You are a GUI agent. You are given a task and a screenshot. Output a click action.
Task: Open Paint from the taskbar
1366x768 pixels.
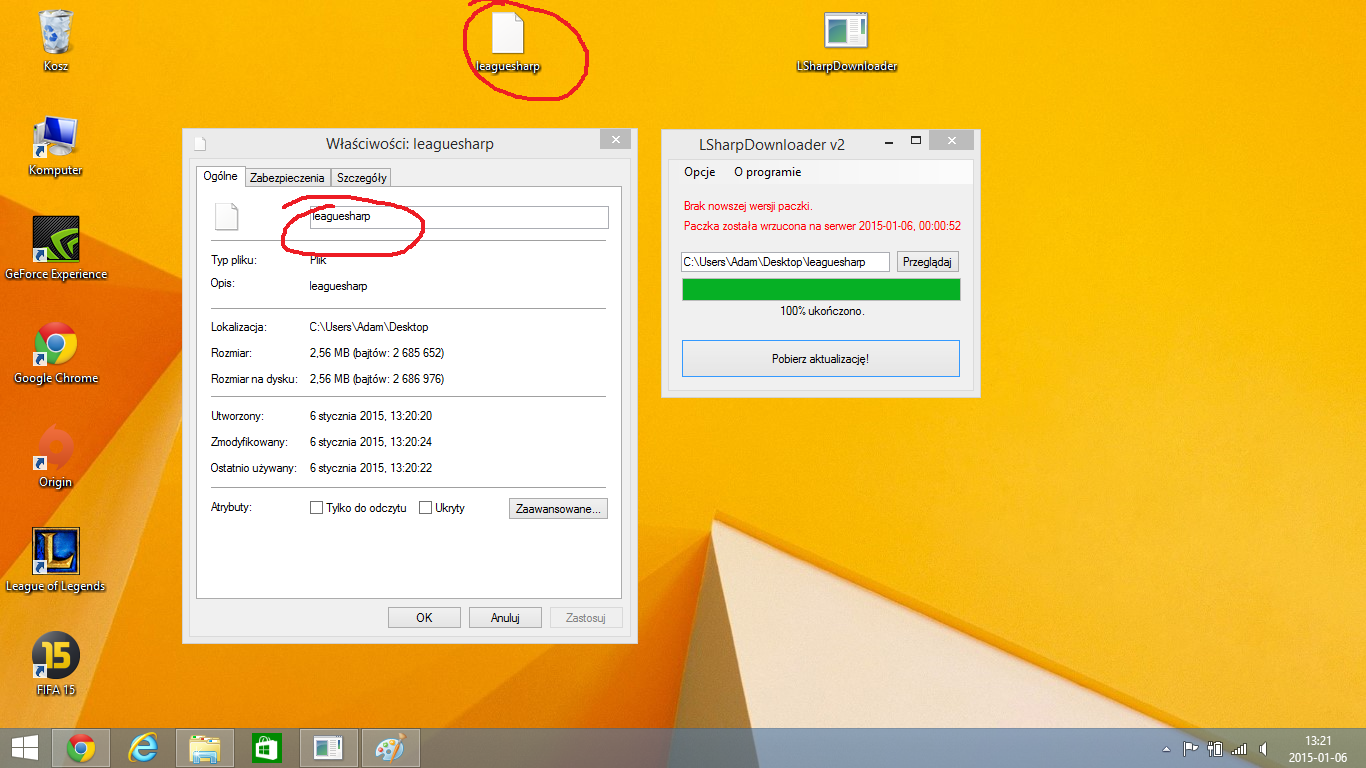coord(391,748)
